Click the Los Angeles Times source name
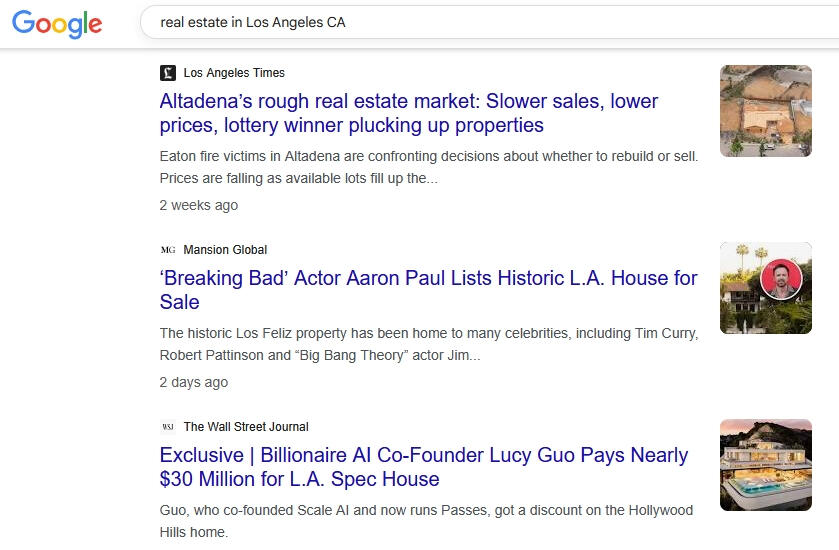Viewport: 839px width, 550px height. 234,73
